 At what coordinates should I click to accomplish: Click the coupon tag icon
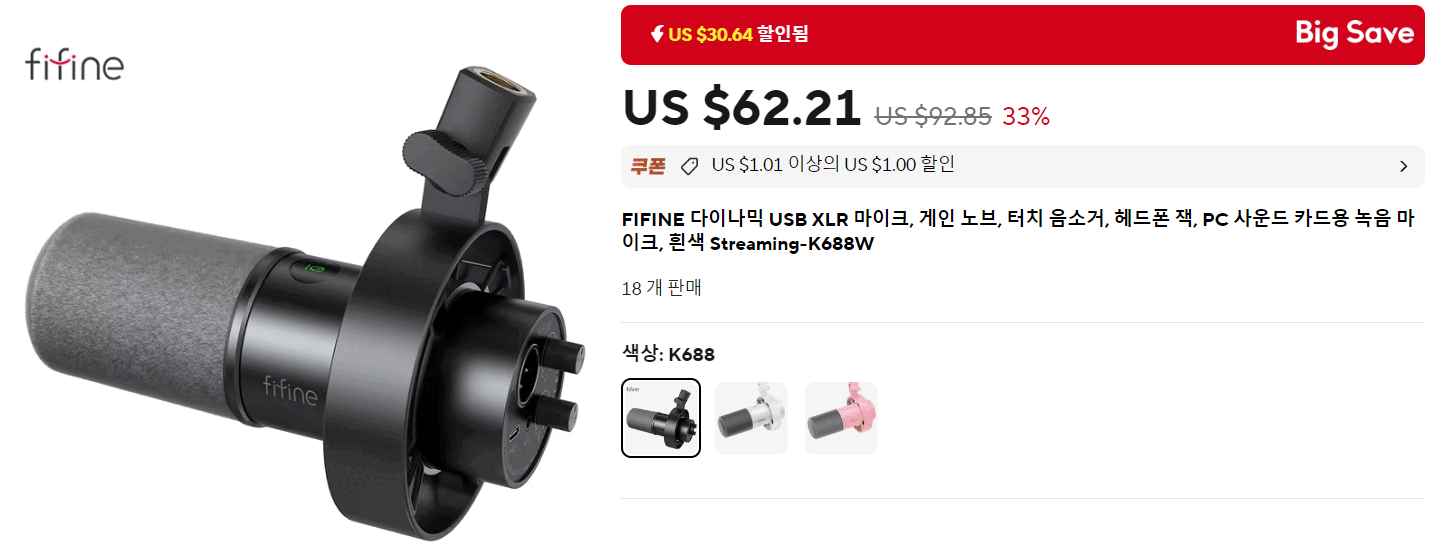tap(689, 167)
